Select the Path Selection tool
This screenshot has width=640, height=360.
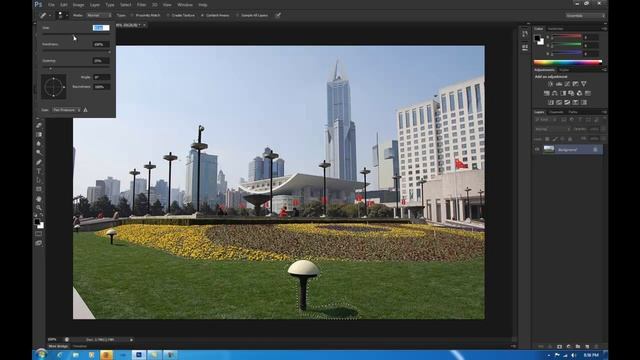point(39,180)
